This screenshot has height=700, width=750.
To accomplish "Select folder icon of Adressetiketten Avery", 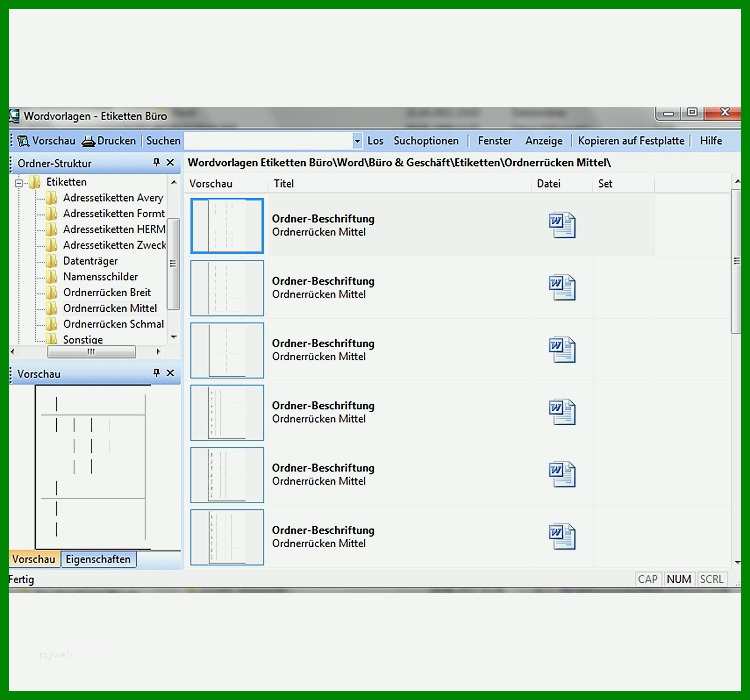I will (51, 198).
